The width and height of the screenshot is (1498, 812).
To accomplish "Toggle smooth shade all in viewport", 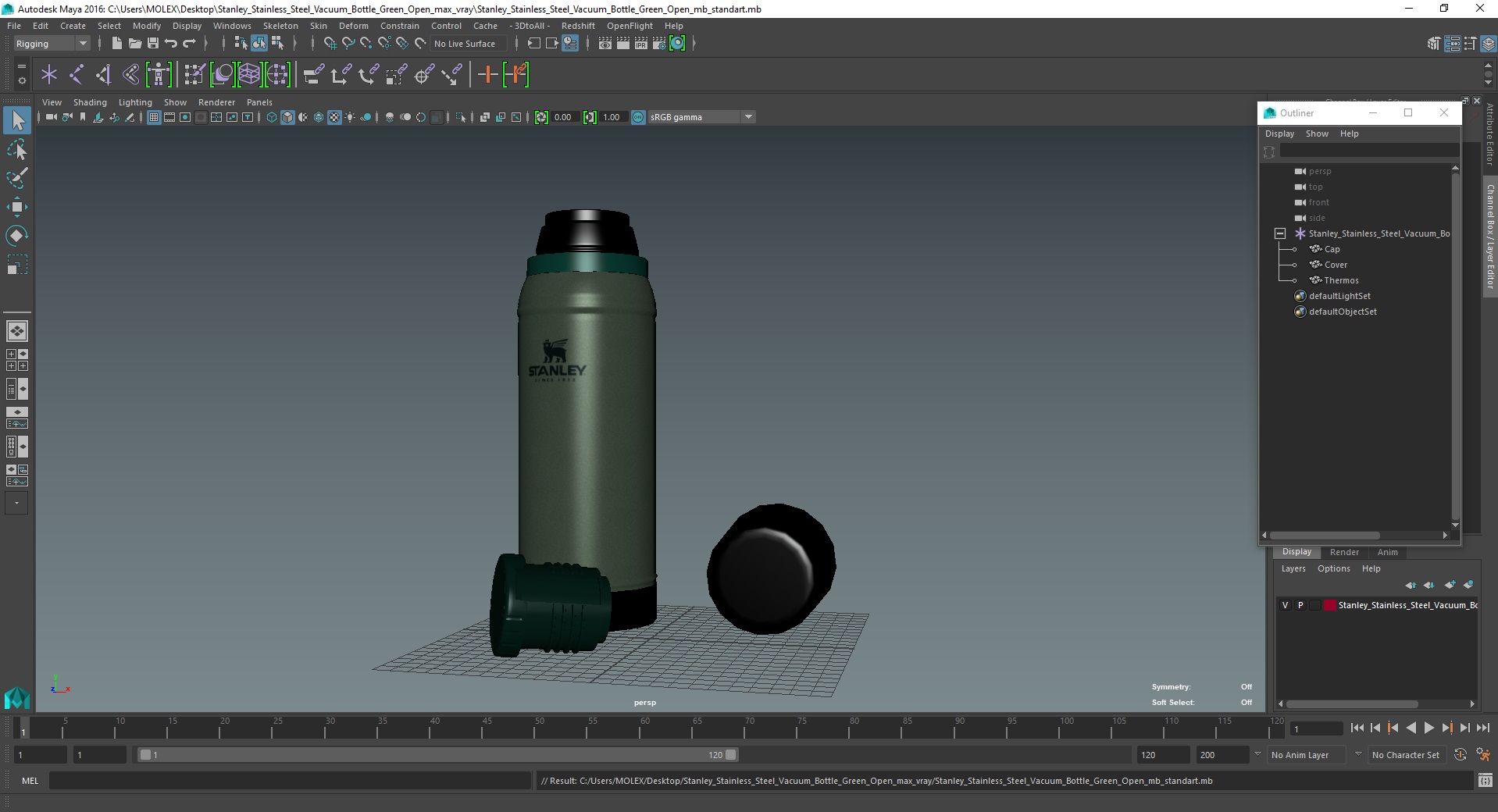I will 287,117.
